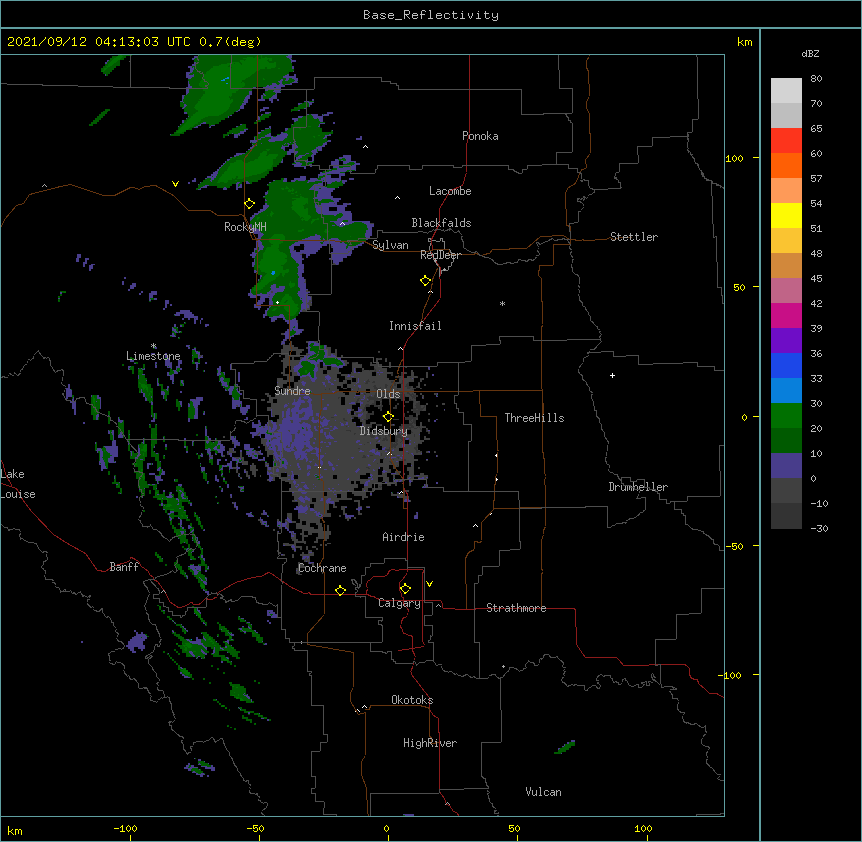This screenshot has width=862, height=842.
Task: Select the orange 60-57 dBZ legend swatch
Action: point(786,165)
